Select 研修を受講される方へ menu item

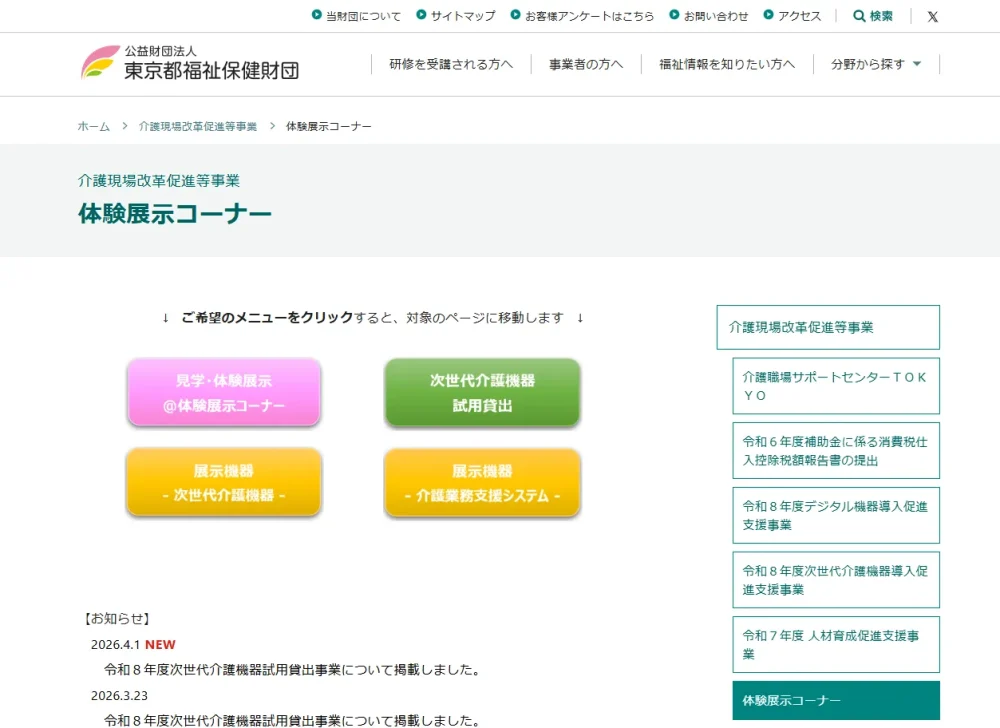[x=451, y=64]
